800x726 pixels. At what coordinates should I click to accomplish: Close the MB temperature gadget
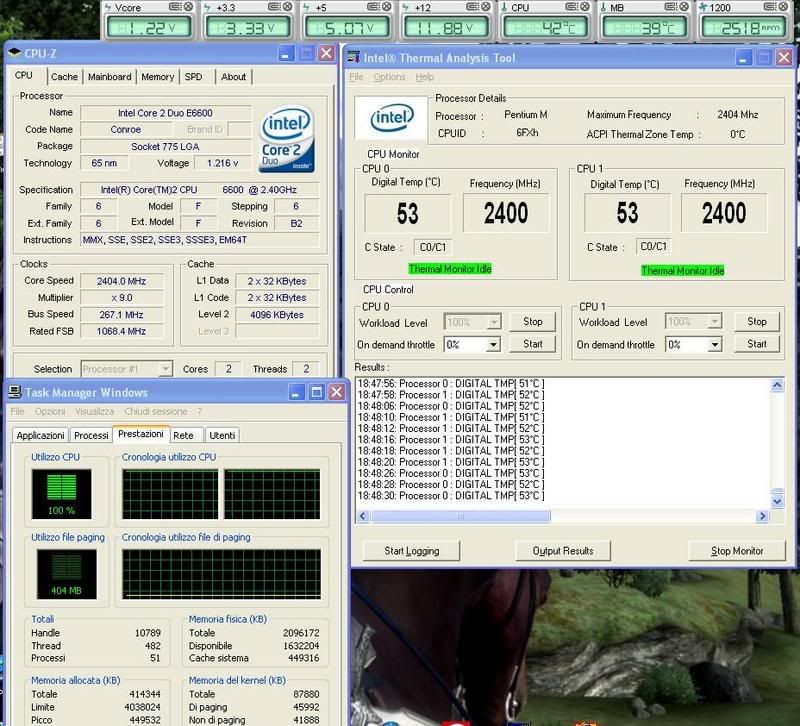[x=683, y=7]
